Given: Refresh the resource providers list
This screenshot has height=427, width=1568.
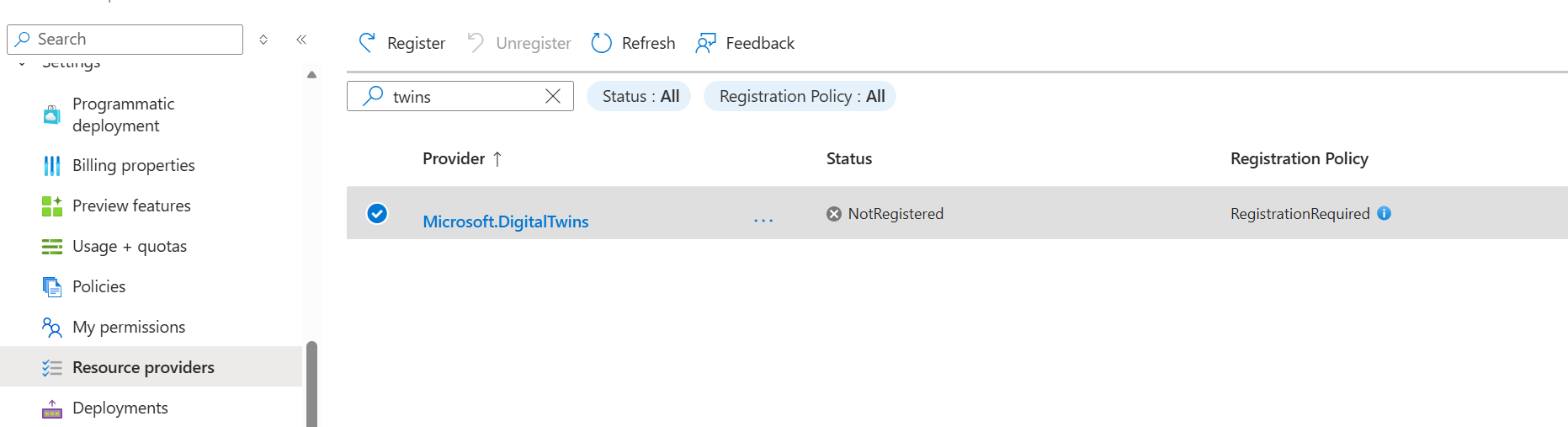Looking at the screenshot, I should click(633, 43).
